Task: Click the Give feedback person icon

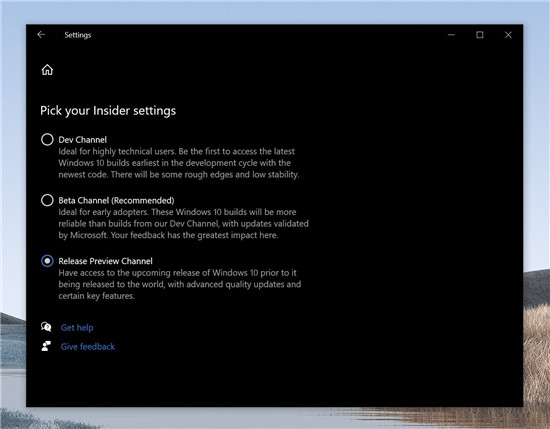Action: pos(46,346)
